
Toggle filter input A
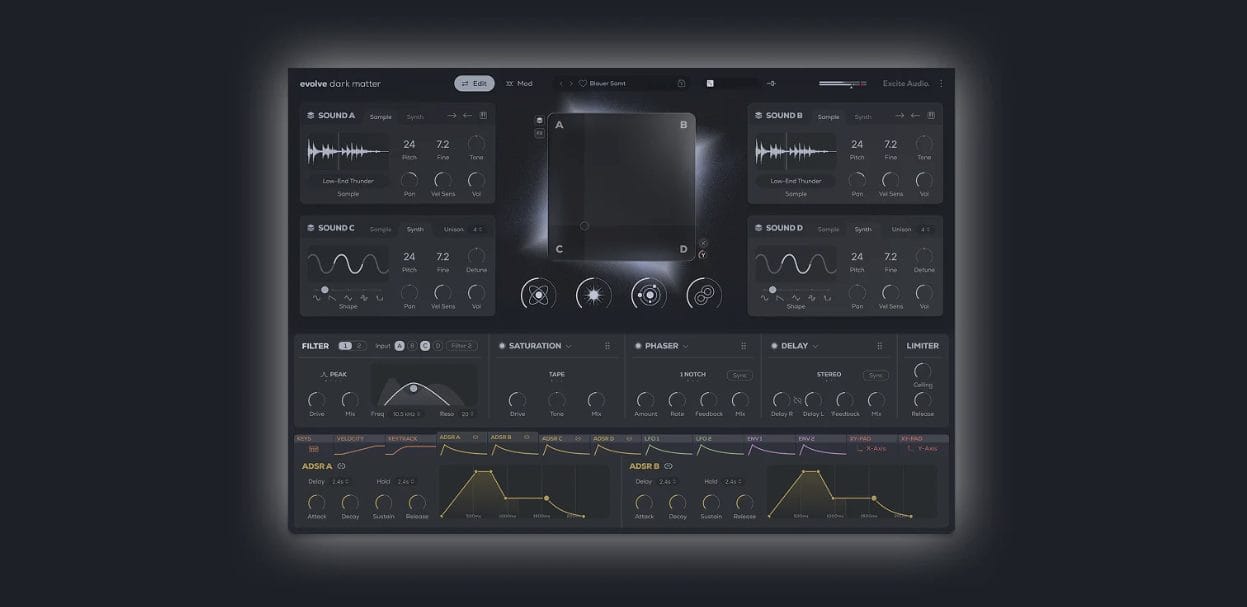coord(400,346)
